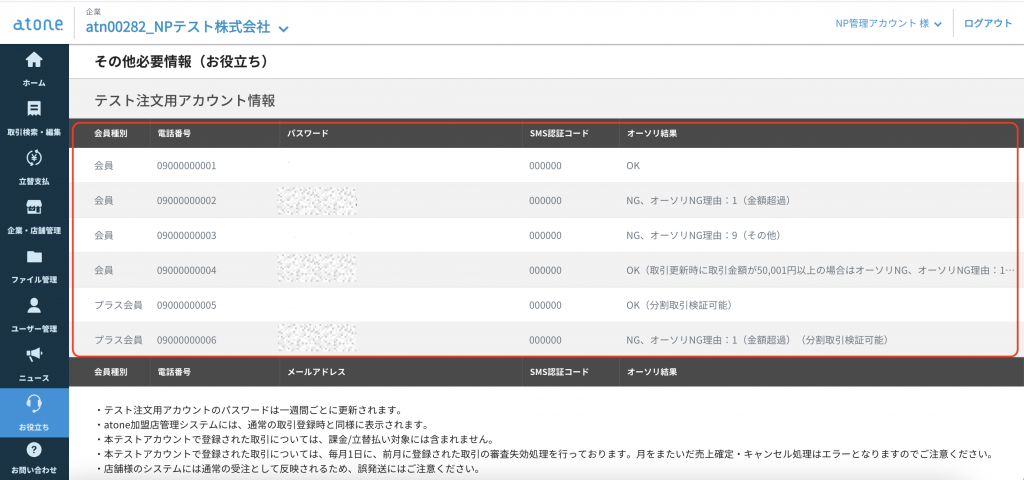Image resolution: width=1024 pixels, height=480 pixels.
Task: Click the blurred password for 09000000002
Action: 316,200
